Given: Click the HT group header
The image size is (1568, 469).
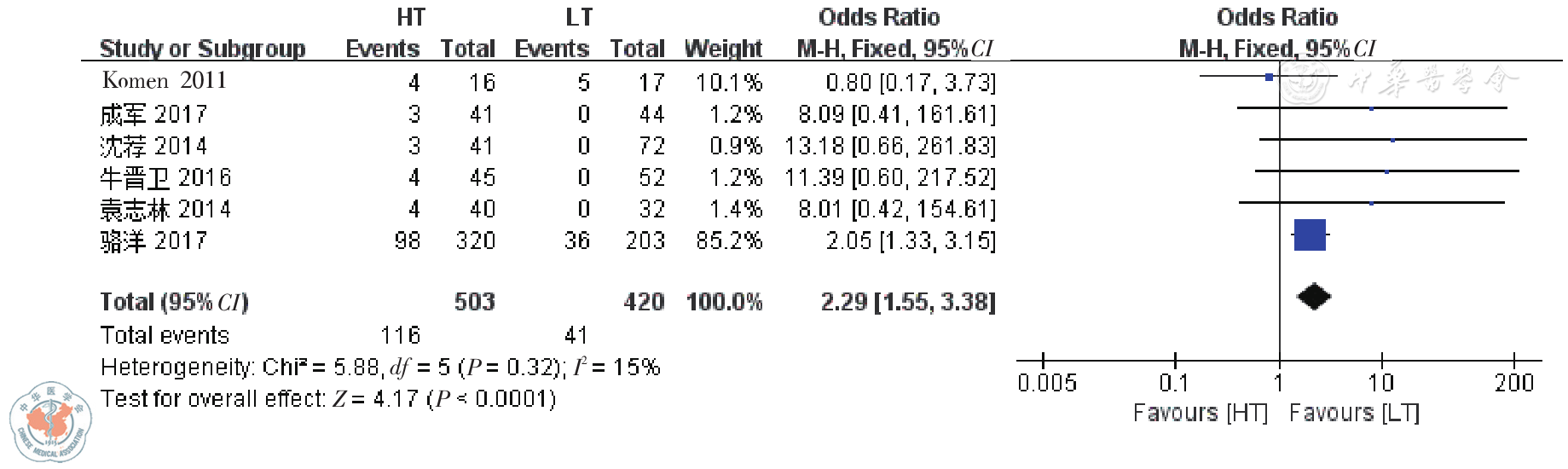Looking at the screenshot, I should (411, 17).
